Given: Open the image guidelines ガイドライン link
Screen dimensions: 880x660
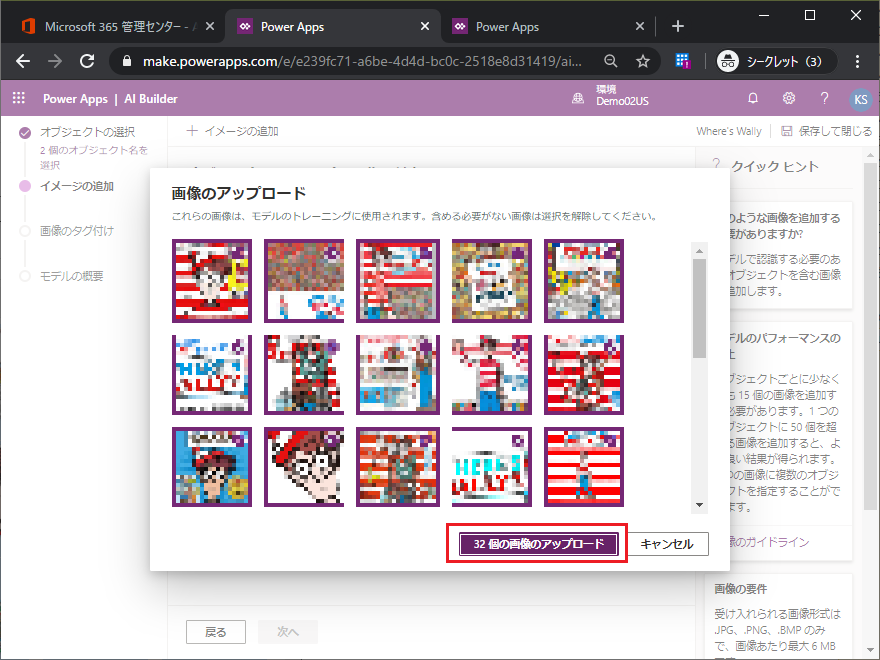Looking at the screenshot, I should [x=769, y=542].
